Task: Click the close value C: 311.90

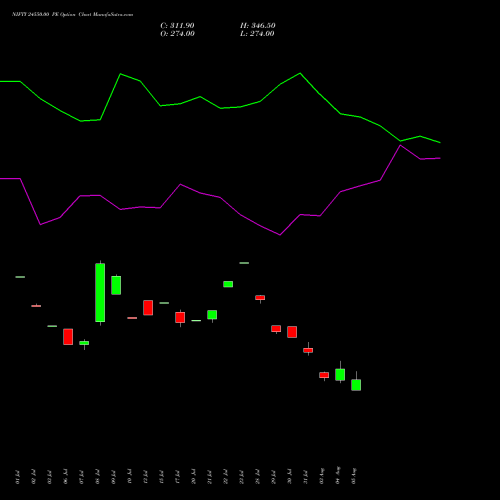Action: (x=177, y=26)
